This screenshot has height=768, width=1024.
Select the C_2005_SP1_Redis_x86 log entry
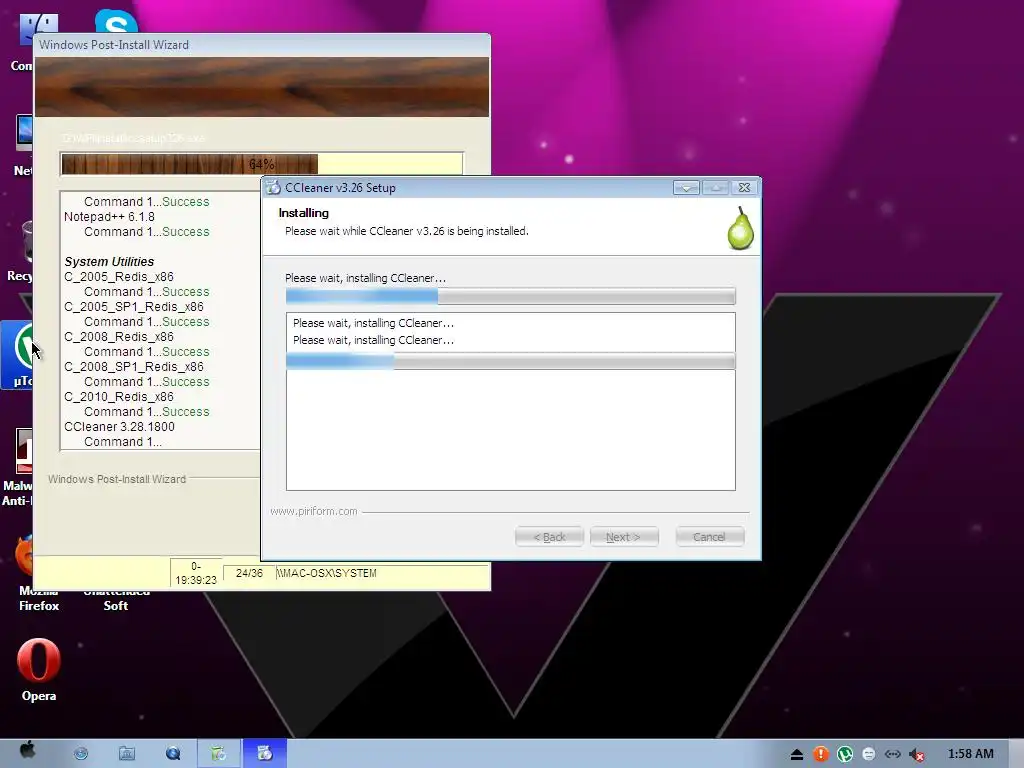pyautogui.click(x=134, y=307)
